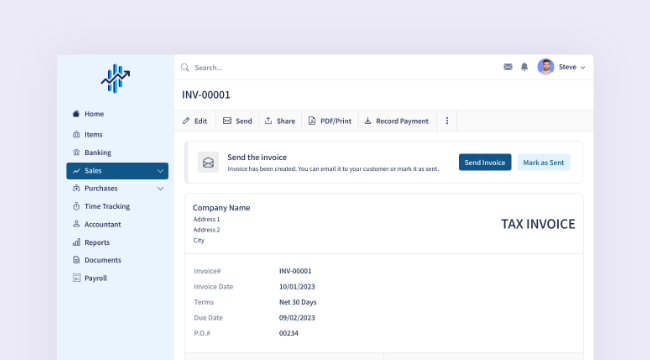This screenshot has width=650, height=360.
Task: Click the Share upload icon
Action: click(268, 121)
